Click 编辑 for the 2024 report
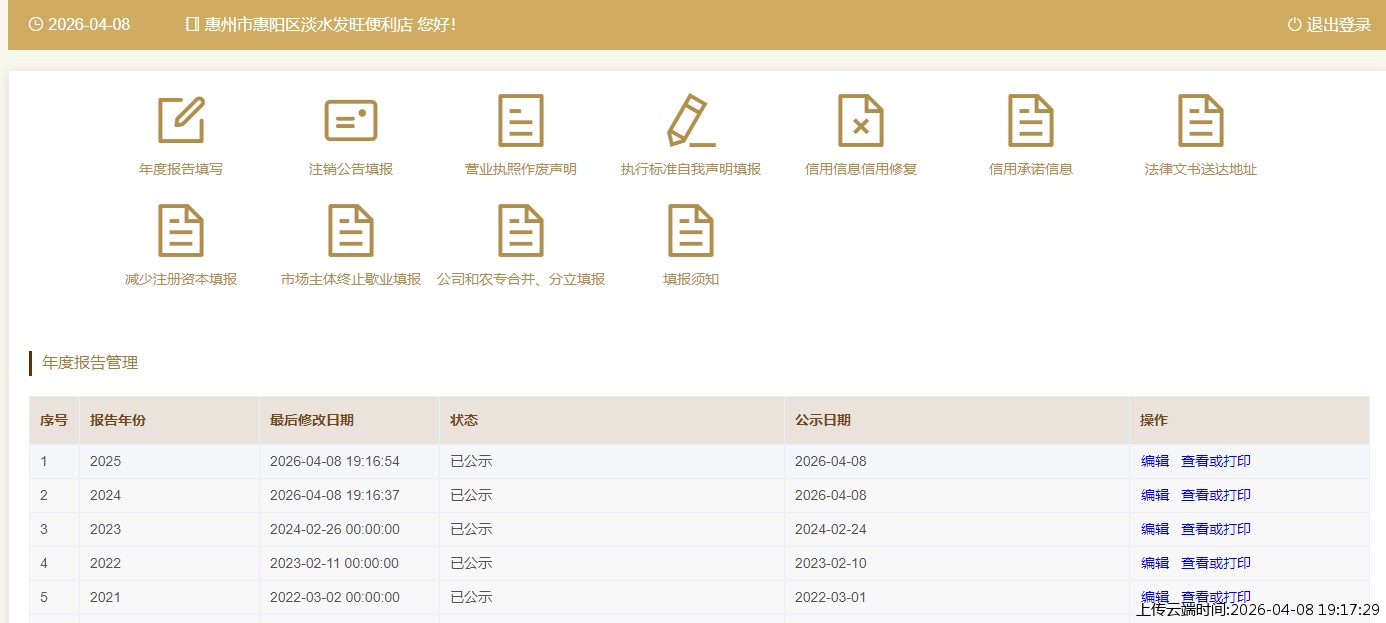The image size is (1386, 623). [x=1155, y=495]
